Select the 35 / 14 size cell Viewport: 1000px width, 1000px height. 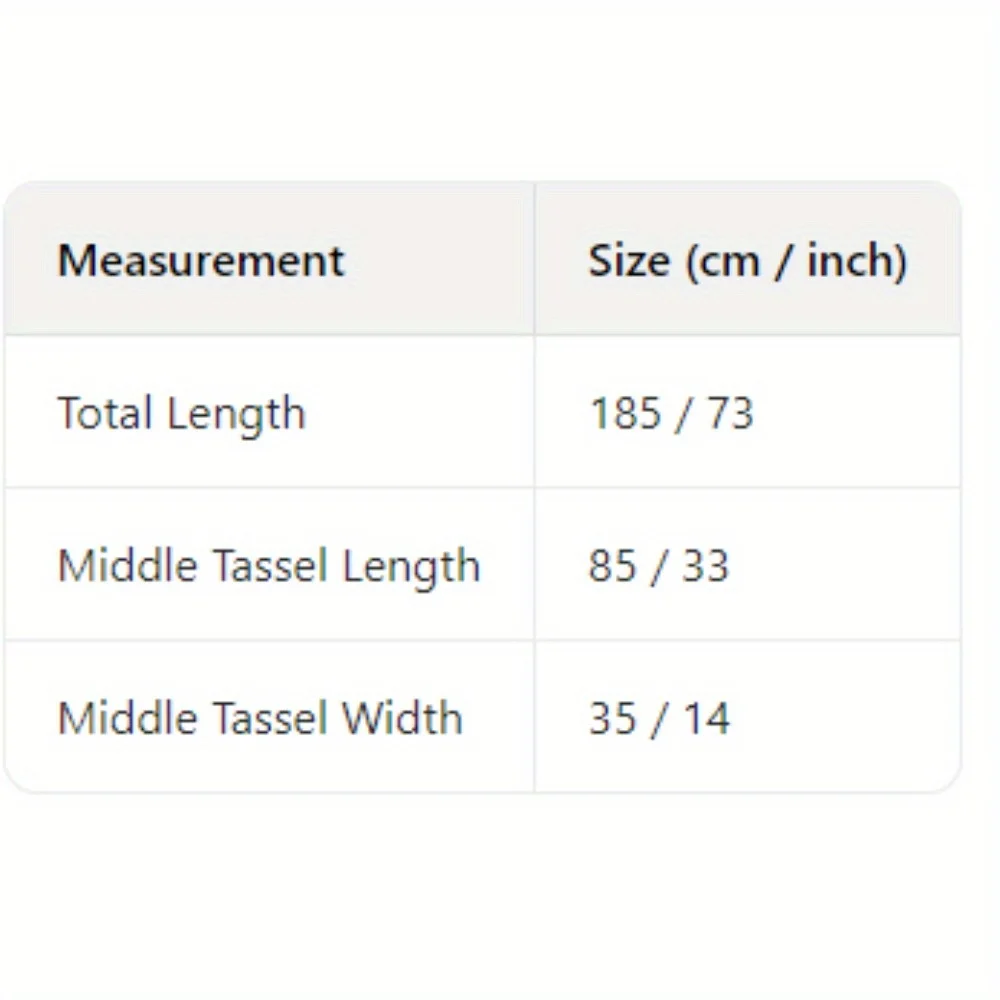(x=659, y=718)
